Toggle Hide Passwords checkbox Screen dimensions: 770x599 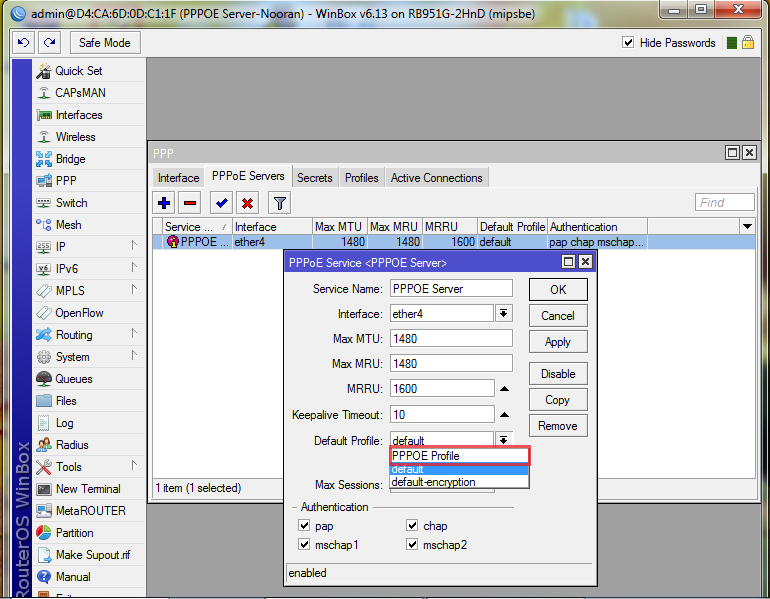pyautogui.click(x=628, y=42)
